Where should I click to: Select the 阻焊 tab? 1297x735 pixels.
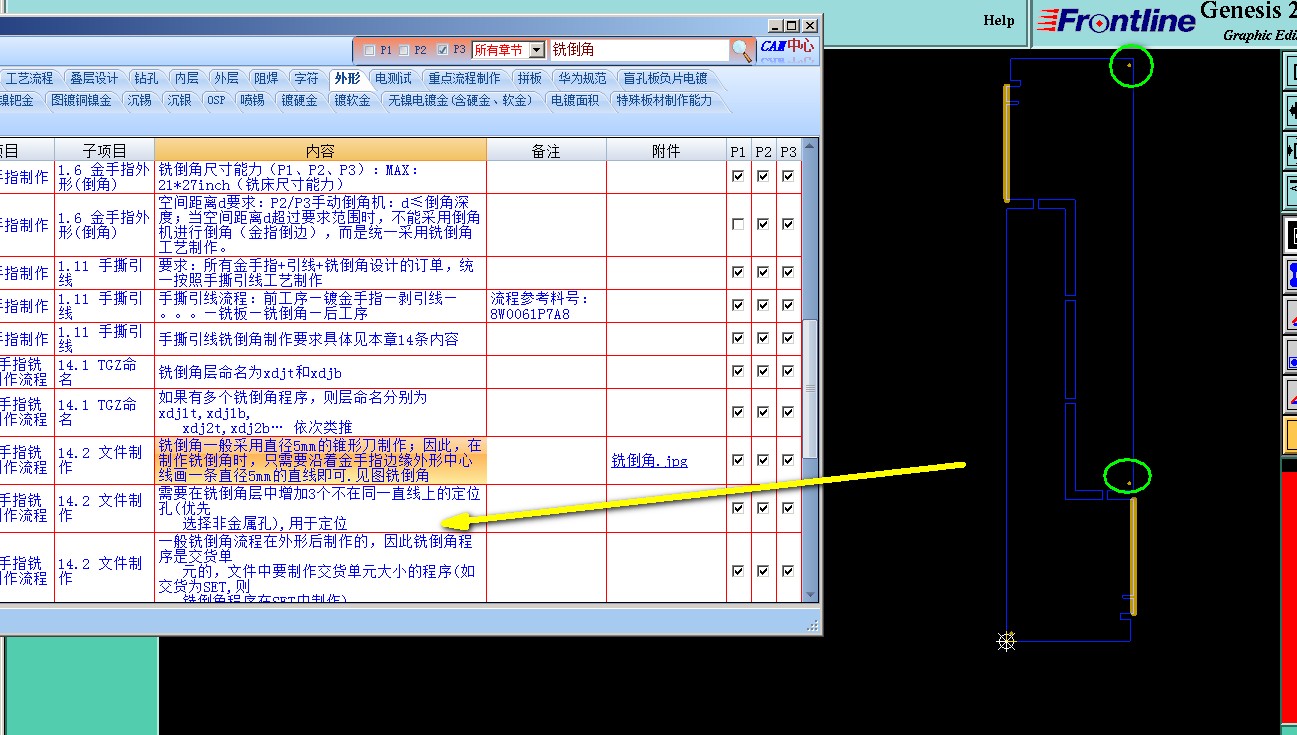(x=266, y=78)
